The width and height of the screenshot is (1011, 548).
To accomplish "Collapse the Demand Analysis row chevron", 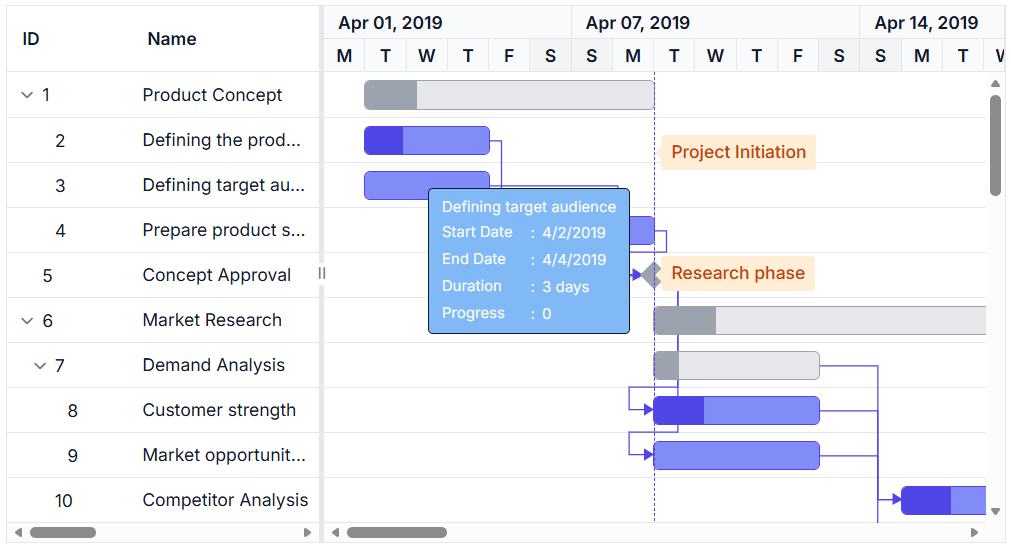I will tap(40, 366).
